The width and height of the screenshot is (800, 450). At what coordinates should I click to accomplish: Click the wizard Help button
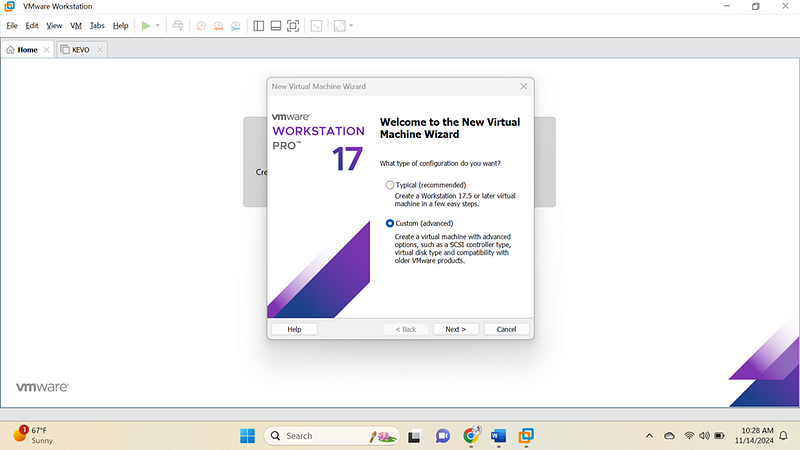294,329
